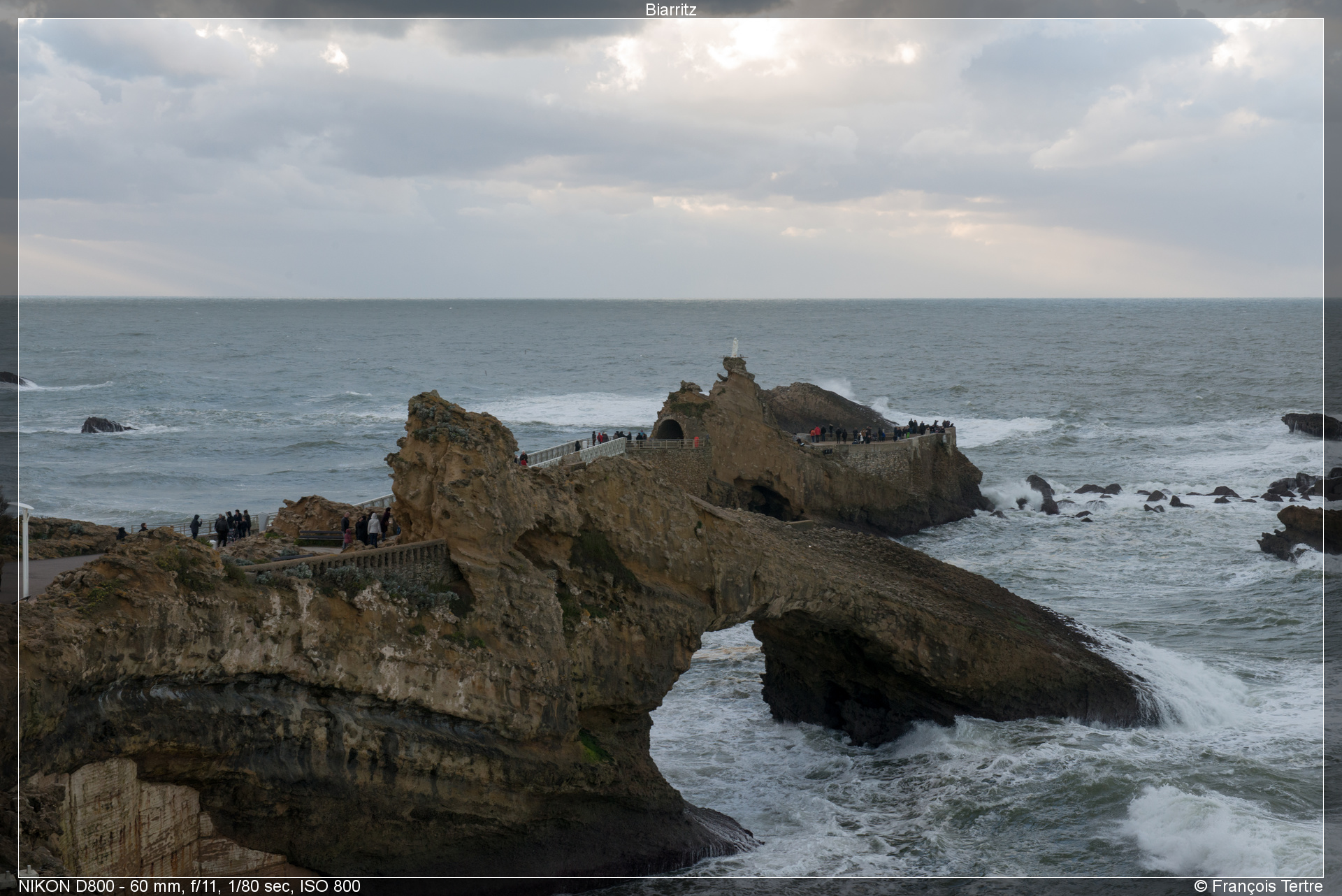The height and width of the screenshot is (896, 1342).
Task: Click the NIKON D800 exposure info caption
Action: pyautogui.click(x=189, y=886)
